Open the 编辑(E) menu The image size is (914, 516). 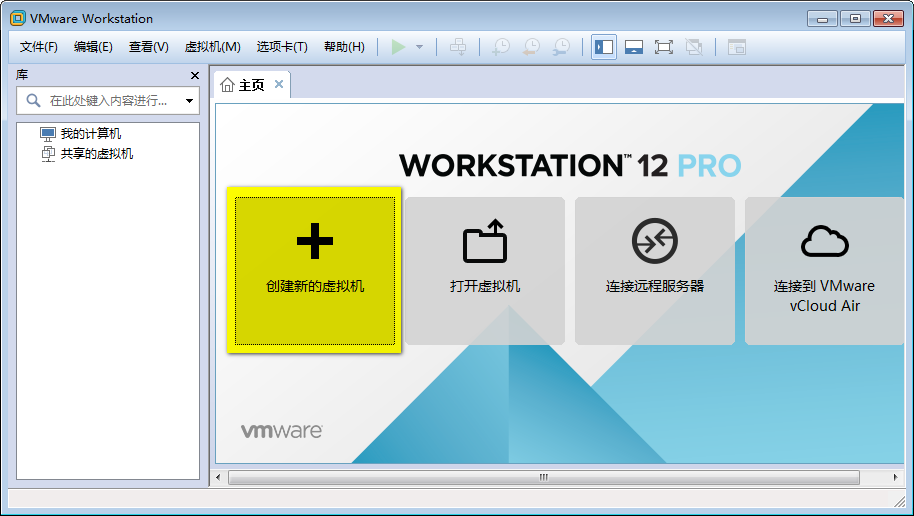coord(93,47)
